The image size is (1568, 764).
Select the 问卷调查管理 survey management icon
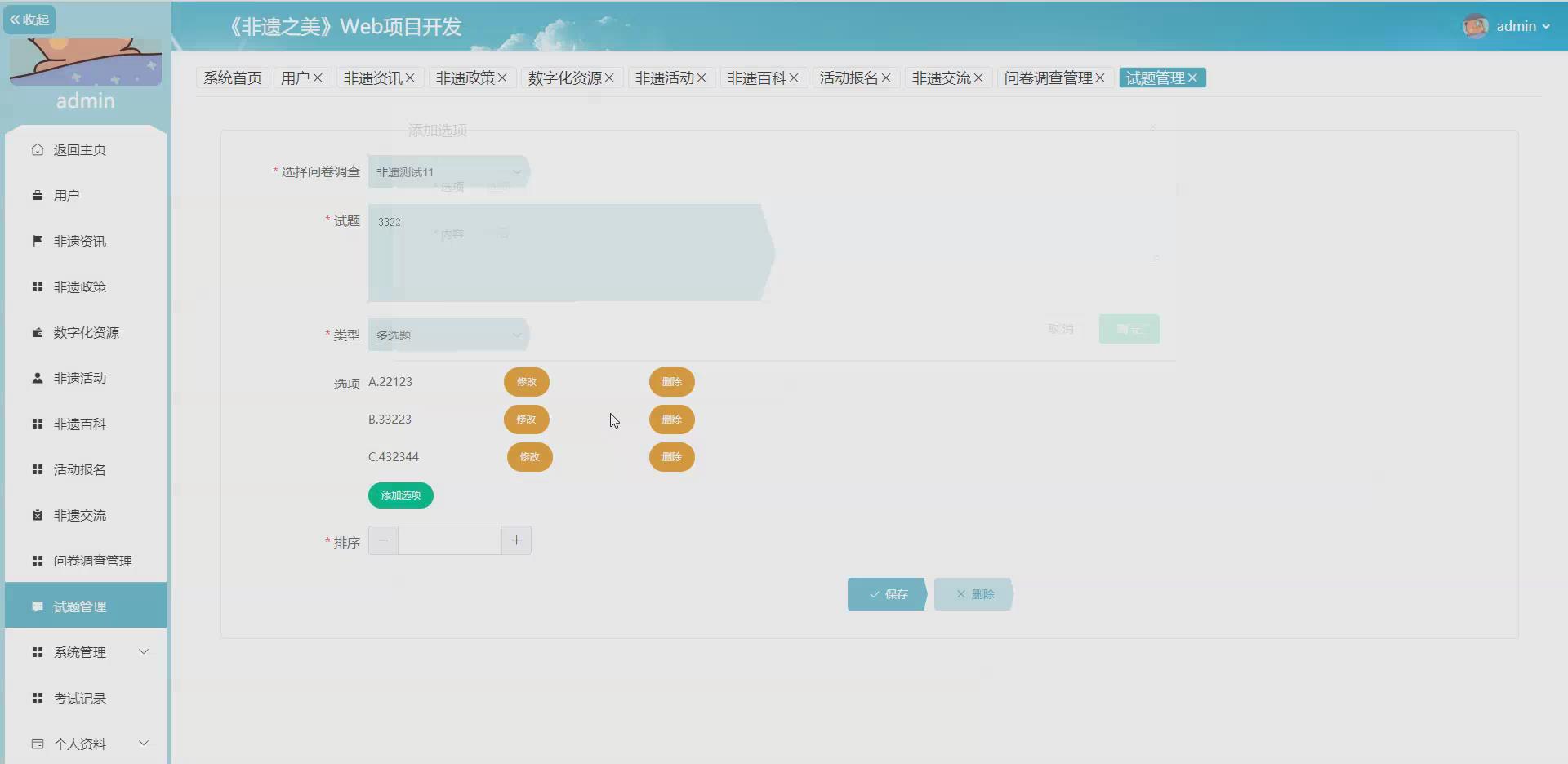37,561
